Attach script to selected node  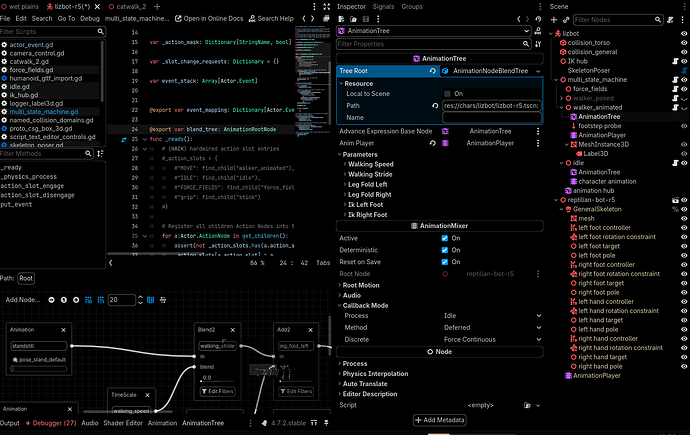pos(670,20)
